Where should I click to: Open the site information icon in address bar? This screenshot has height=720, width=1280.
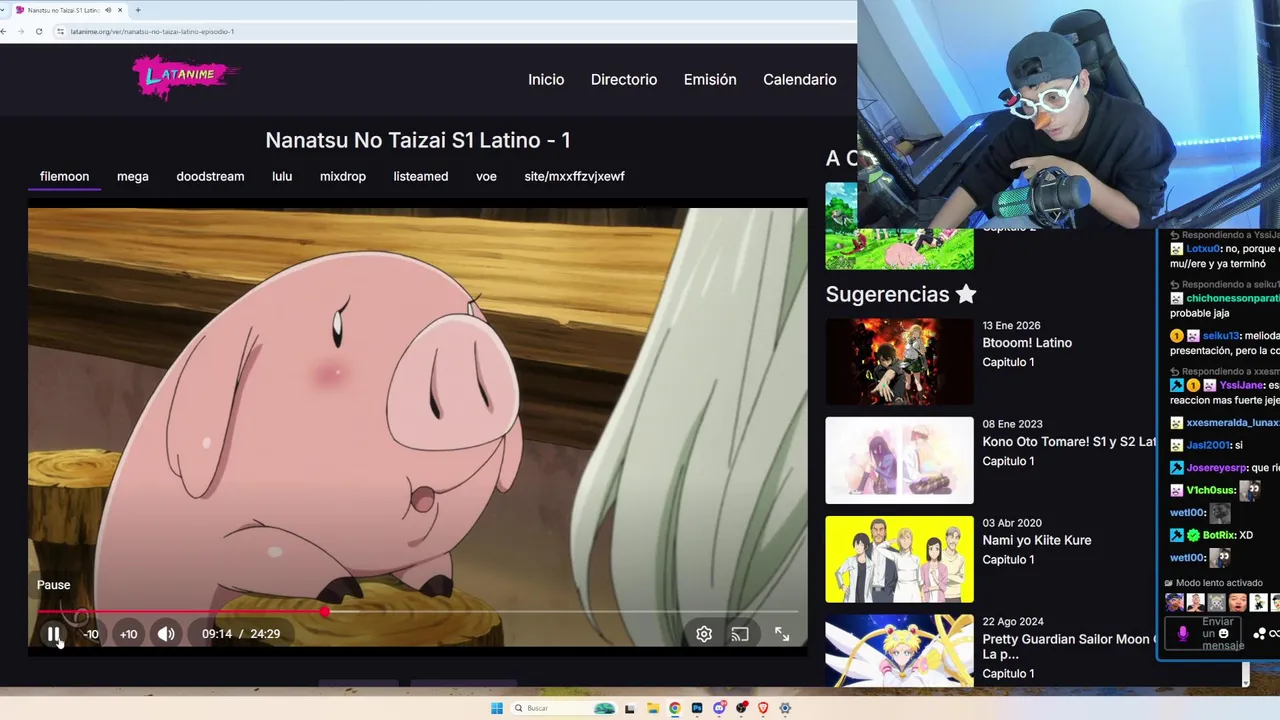pyautogui.click(x=60, y=31)
